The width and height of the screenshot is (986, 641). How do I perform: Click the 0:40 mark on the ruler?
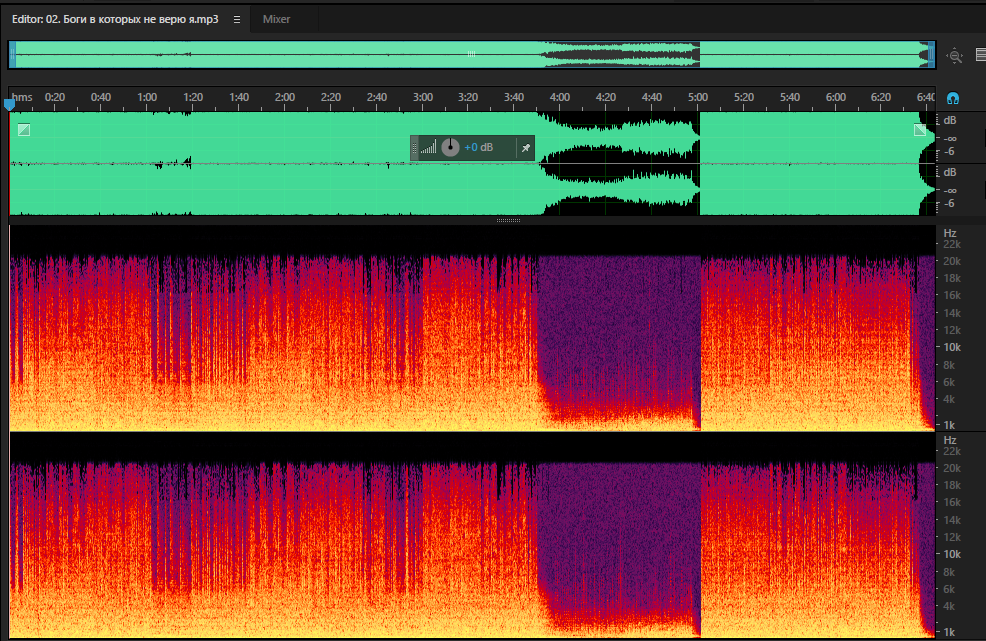click(x=101, y=97)
